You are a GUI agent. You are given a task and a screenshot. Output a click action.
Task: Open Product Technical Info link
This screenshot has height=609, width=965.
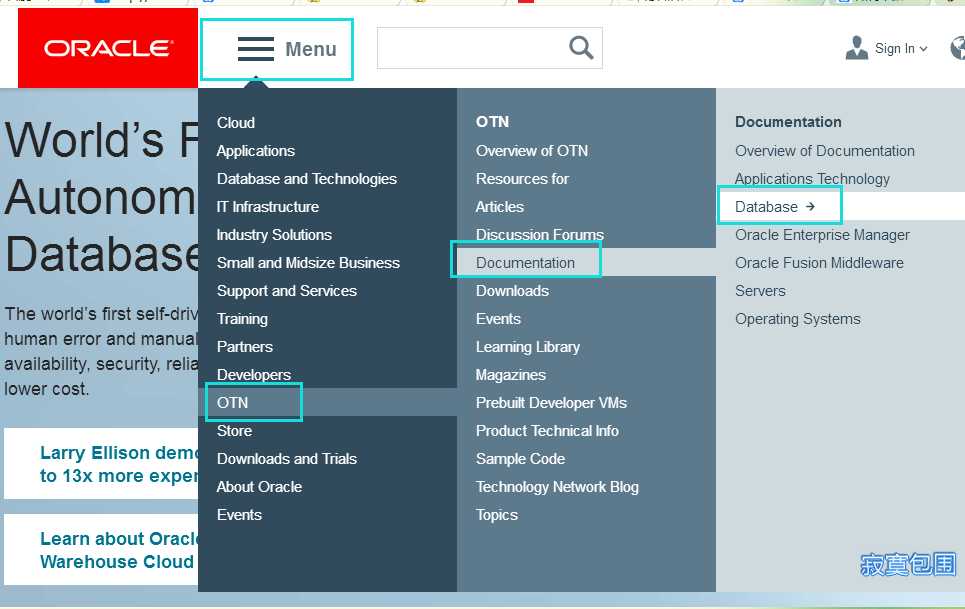[x=547, y=431]
